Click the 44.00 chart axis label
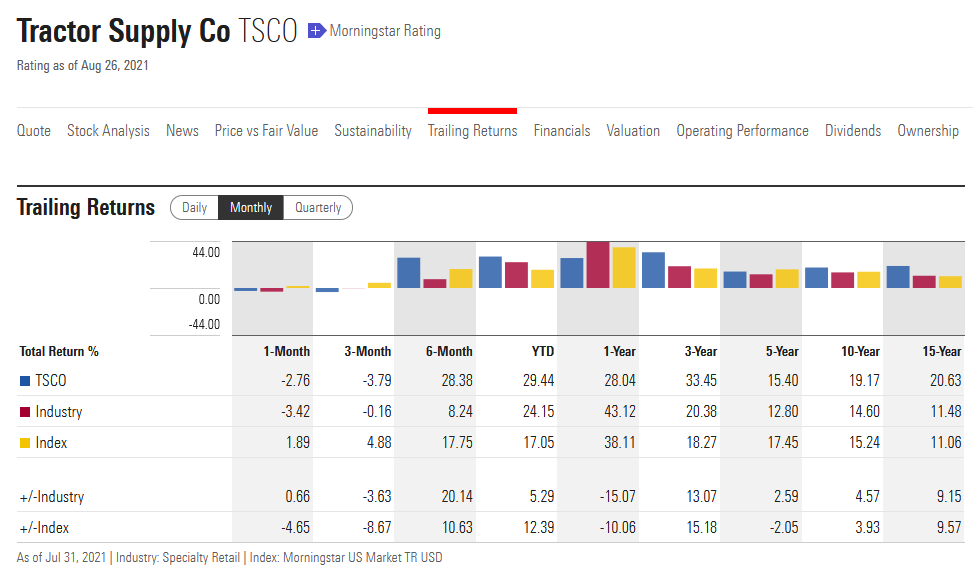This screenshot has height=572, width=973. 206,252
